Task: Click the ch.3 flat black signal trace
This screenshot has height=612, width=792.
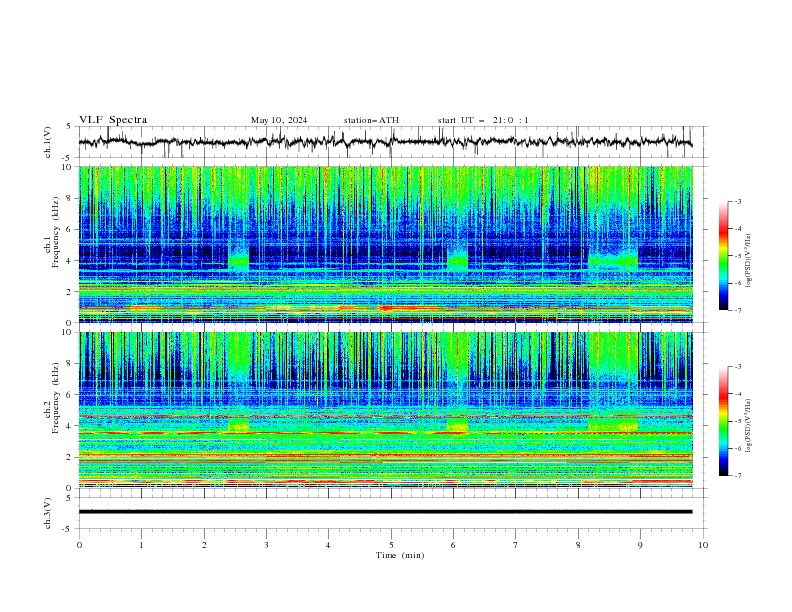Action: (x=385, y=512)
